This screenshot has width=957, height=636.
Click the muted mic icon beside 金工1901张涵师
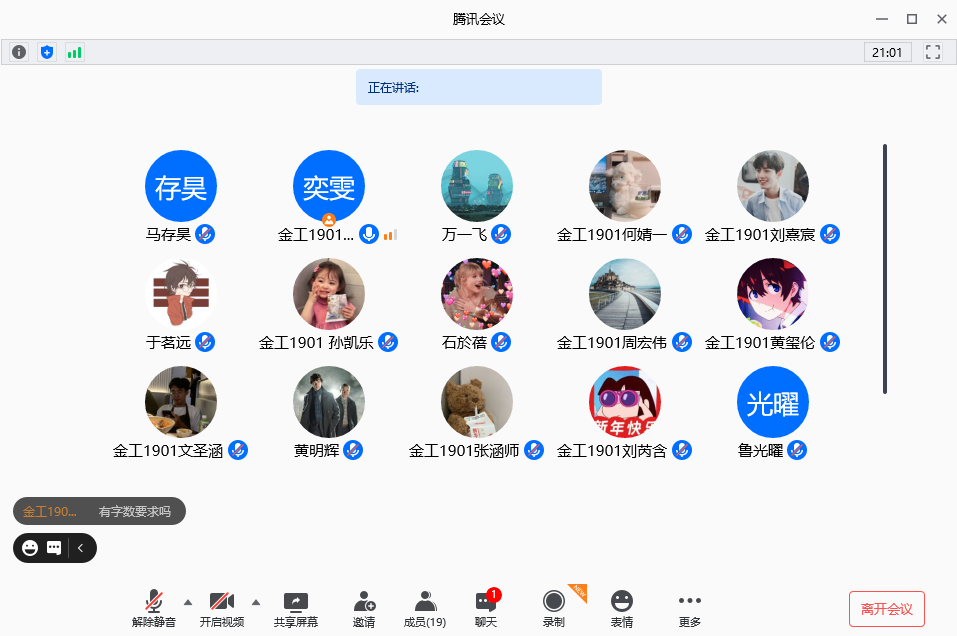pos(534,450)
